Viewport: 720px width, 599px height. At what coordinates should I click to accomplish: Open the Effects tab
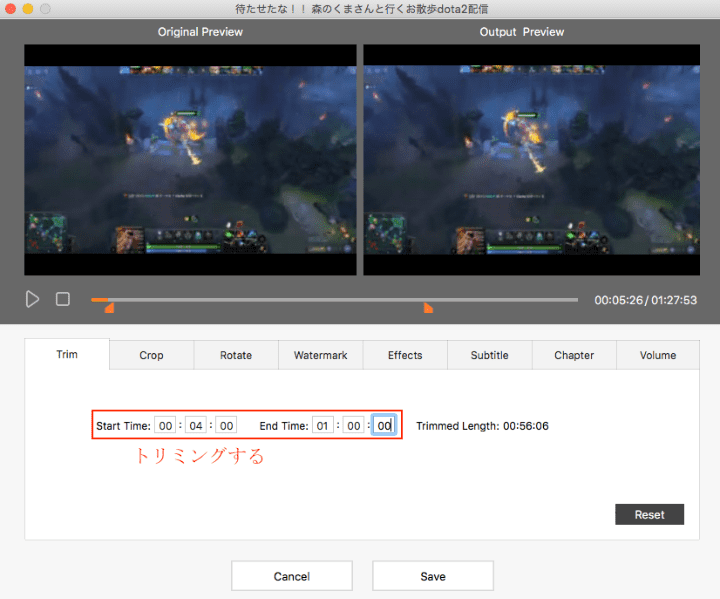(405, 355)
